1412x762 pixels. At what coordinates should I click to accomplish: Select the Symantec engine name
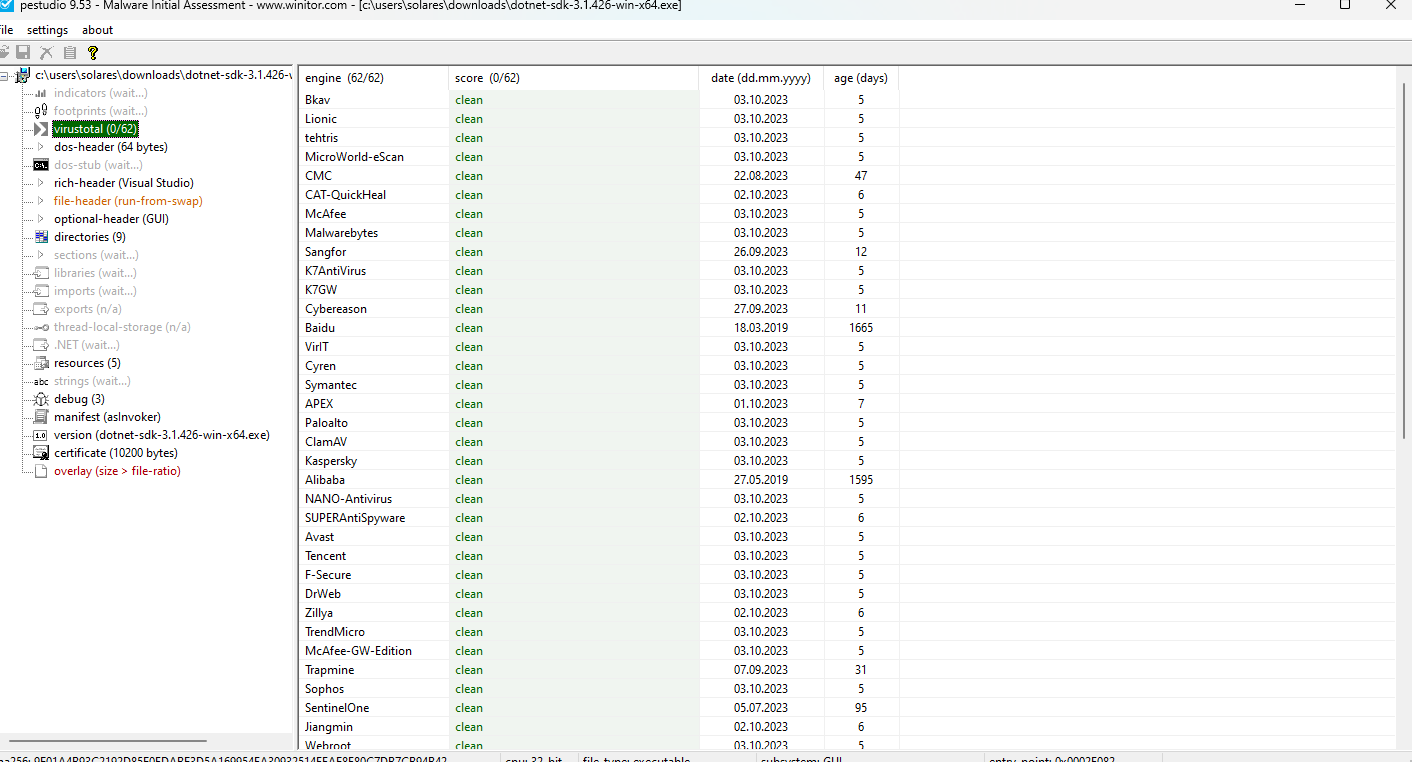(x=331, y=385)
